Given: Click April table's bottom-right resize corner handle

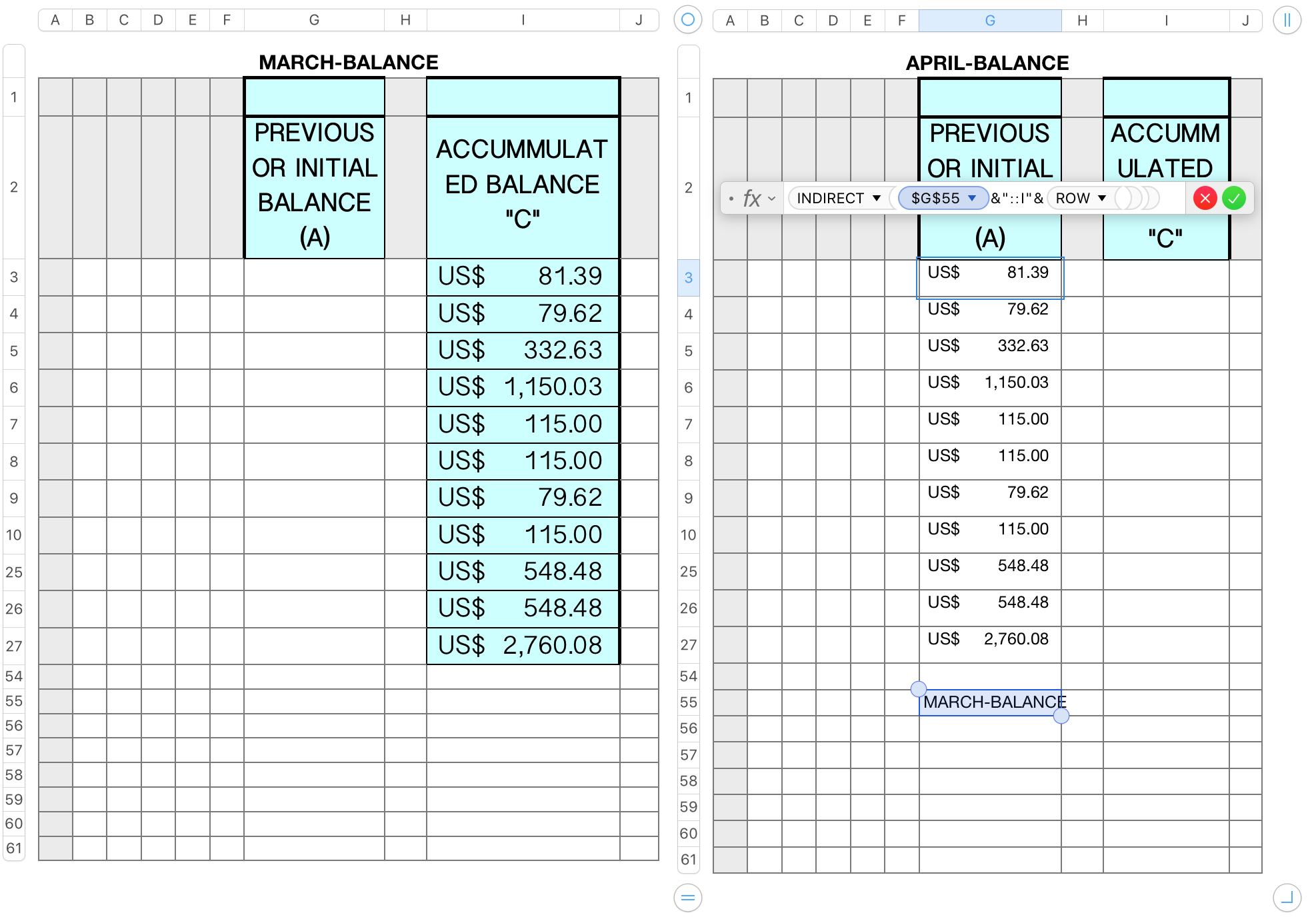Looking at the screenshot, I should tap(1287, 898).
